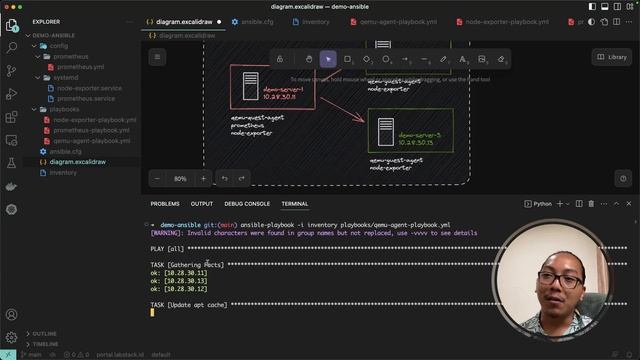
Task: Open the Run and Debug view
Action: (11, 94)
